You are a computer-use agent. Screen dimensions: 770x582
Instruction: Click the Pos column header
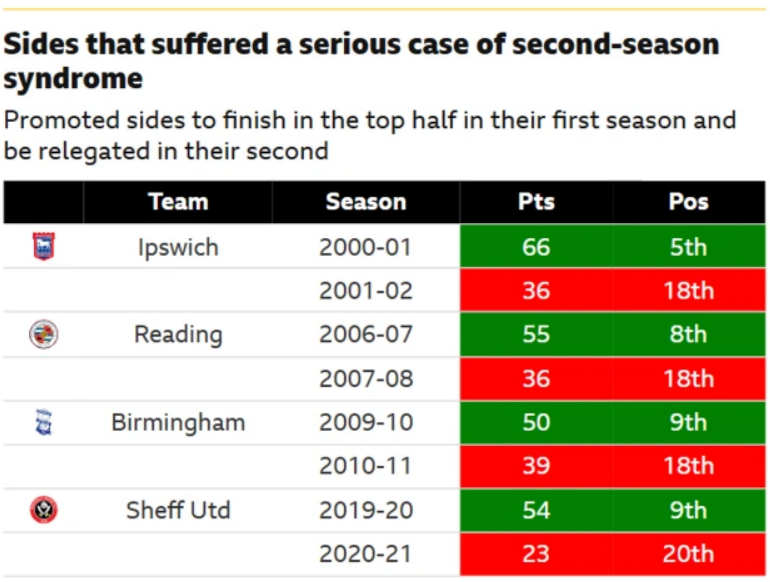[x=688, y=202]
